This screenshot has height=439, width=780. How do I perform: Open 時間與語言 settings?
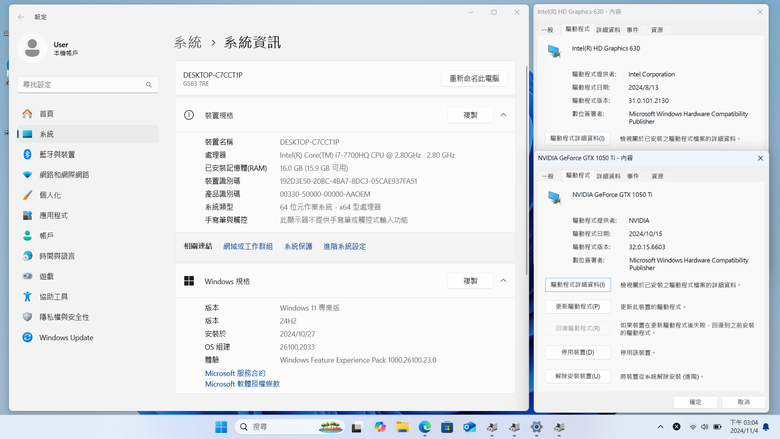click(88, 257)
